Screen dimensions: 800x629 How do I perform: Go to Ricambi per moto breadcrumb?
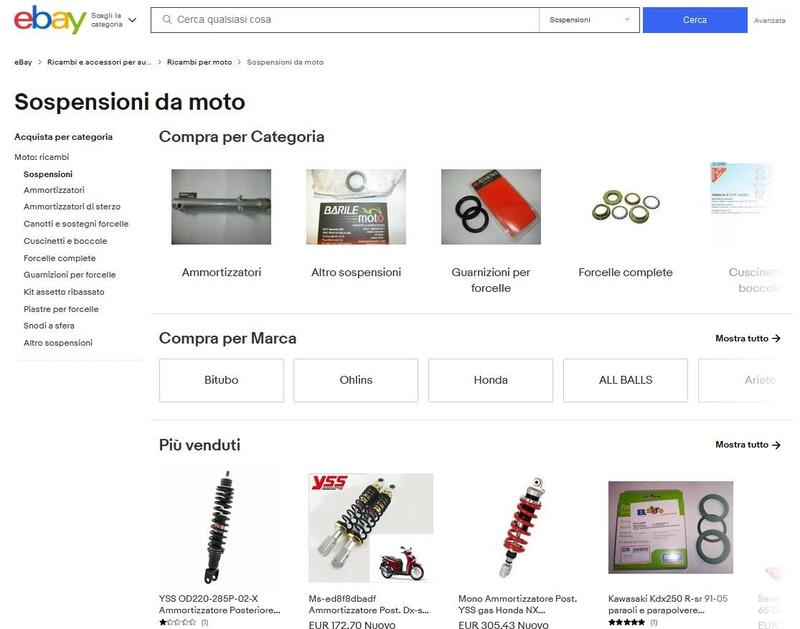pyautogui.click(x=199, y=62)
